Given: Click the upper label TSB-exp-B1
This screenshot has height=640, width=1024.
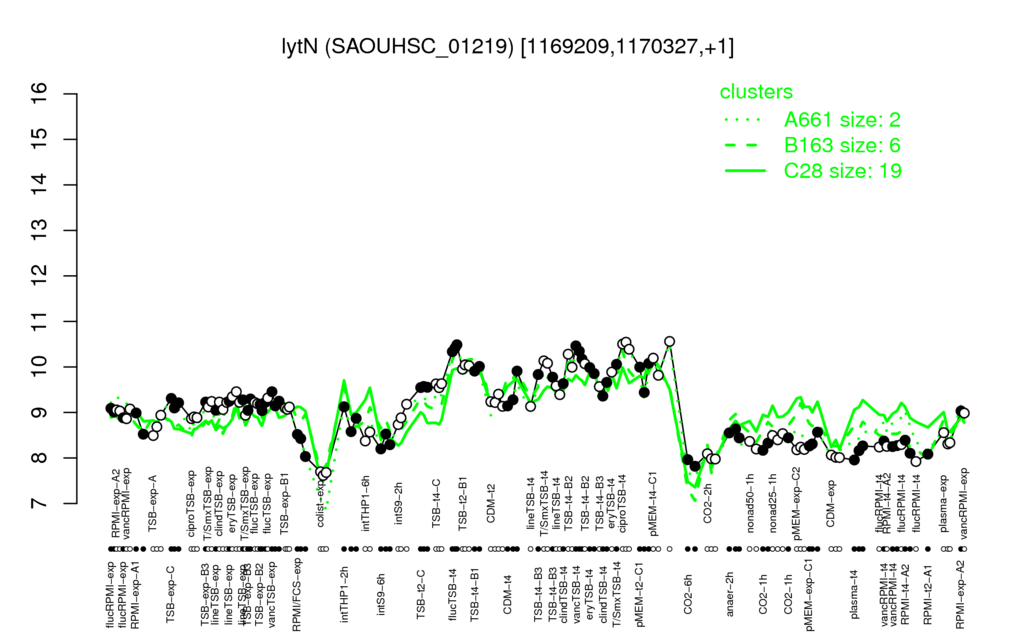Looking at the screenshot, I should point(284,504).
